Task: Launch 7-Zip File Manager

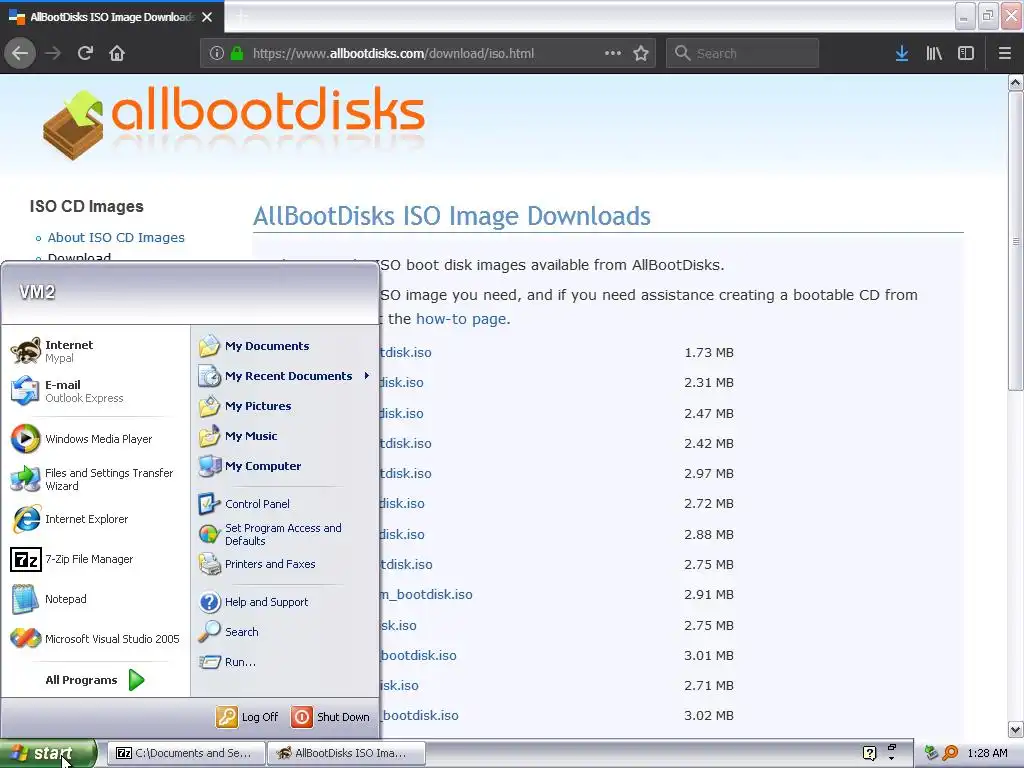Action: tap(95, 559)
